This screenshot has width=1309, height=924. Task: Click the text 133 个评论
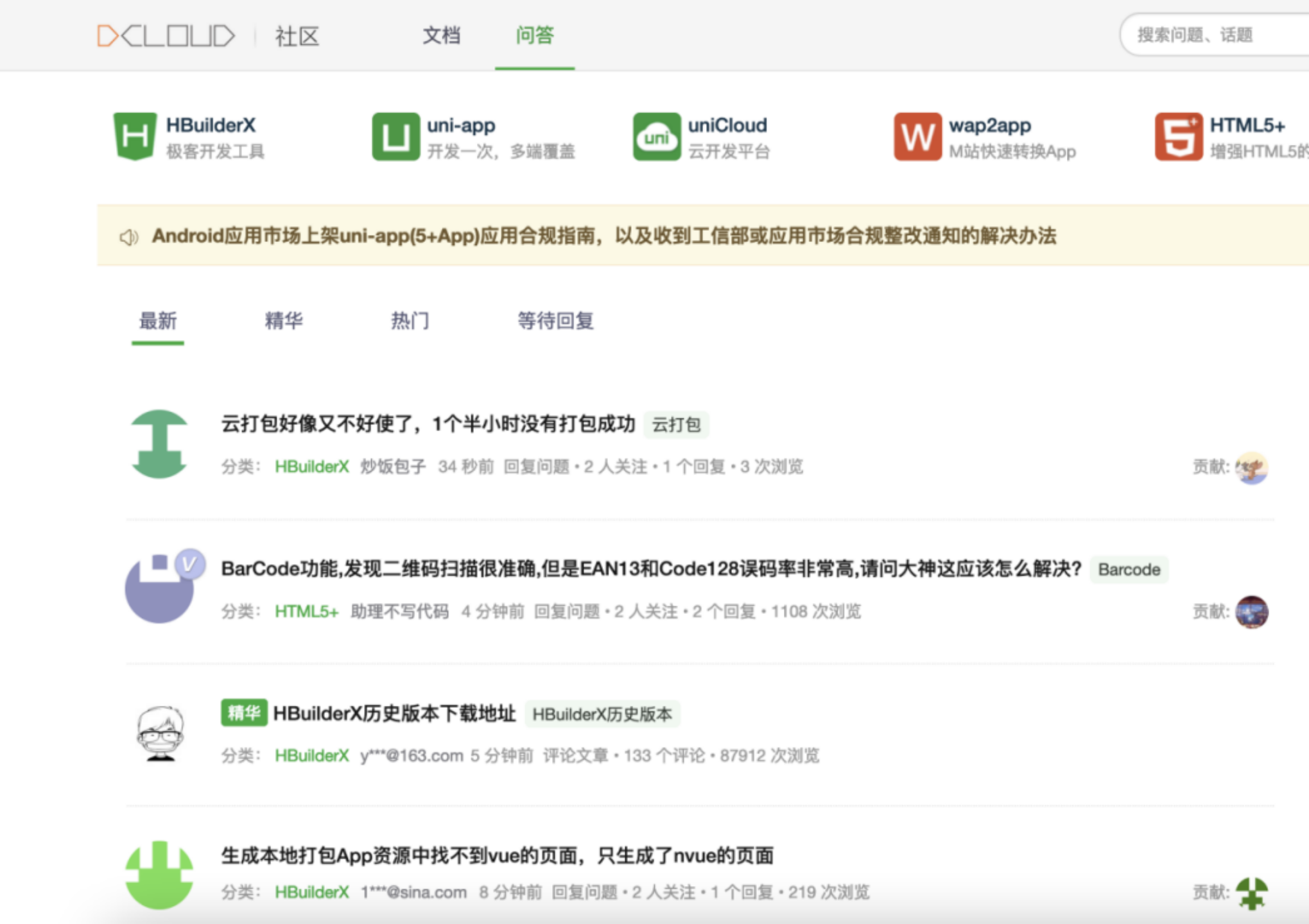pyautogui.click(x=664, y=755)
